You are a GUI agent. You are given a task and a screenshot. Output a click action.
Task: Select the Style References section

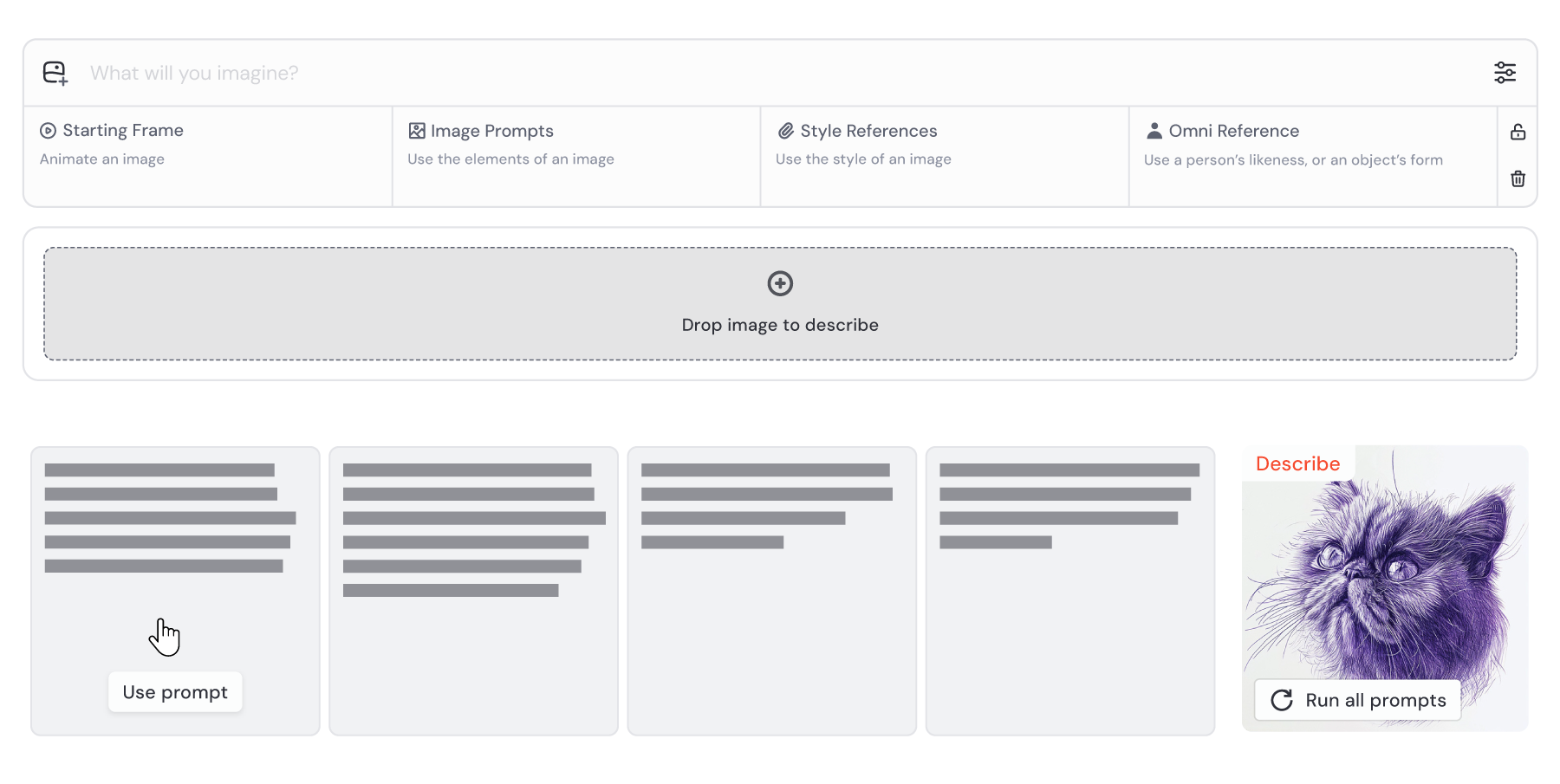[x=945, y=157]
